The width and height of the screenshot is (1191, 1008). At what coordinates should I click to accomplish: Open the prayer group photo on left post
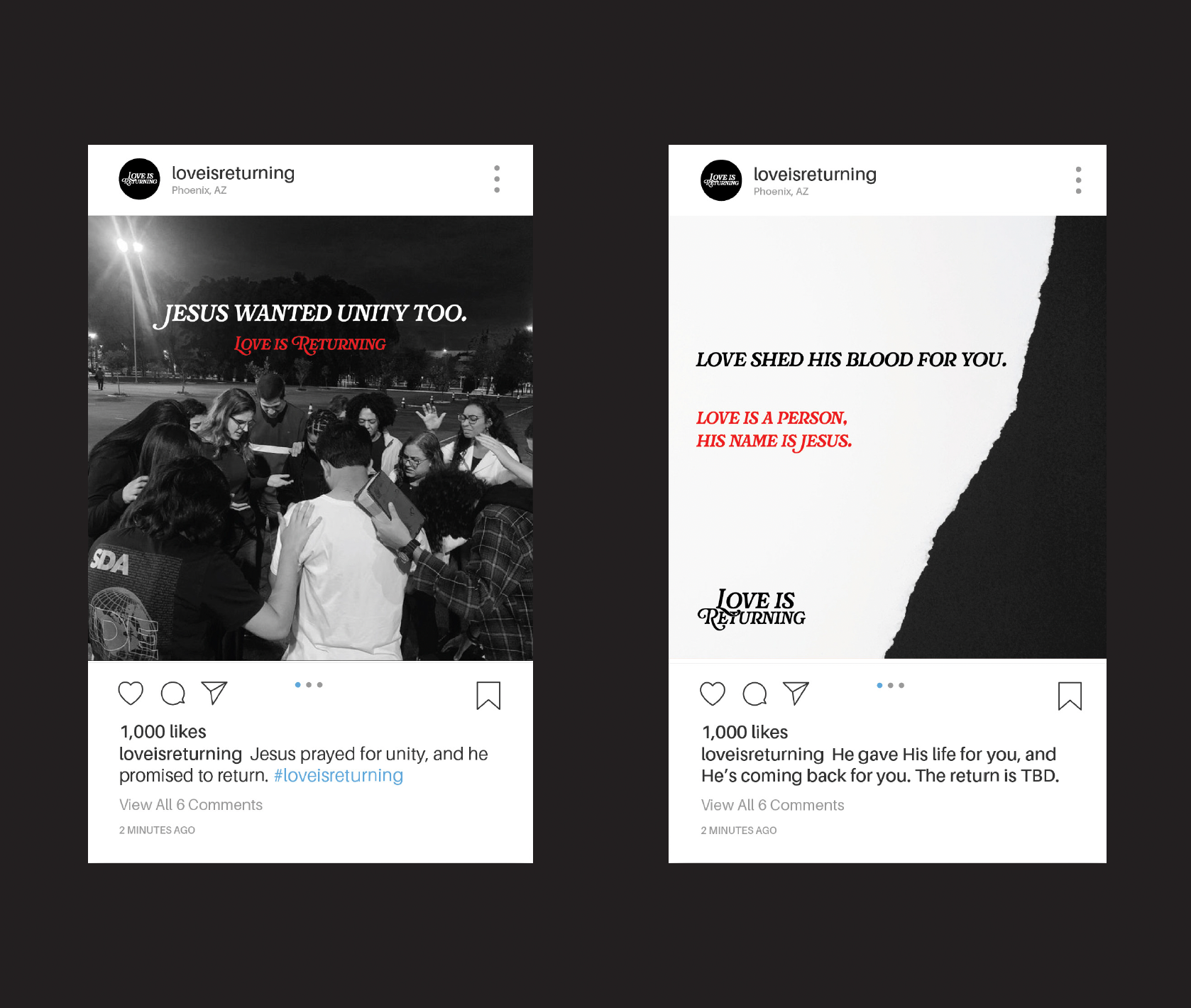pos(310,438)
